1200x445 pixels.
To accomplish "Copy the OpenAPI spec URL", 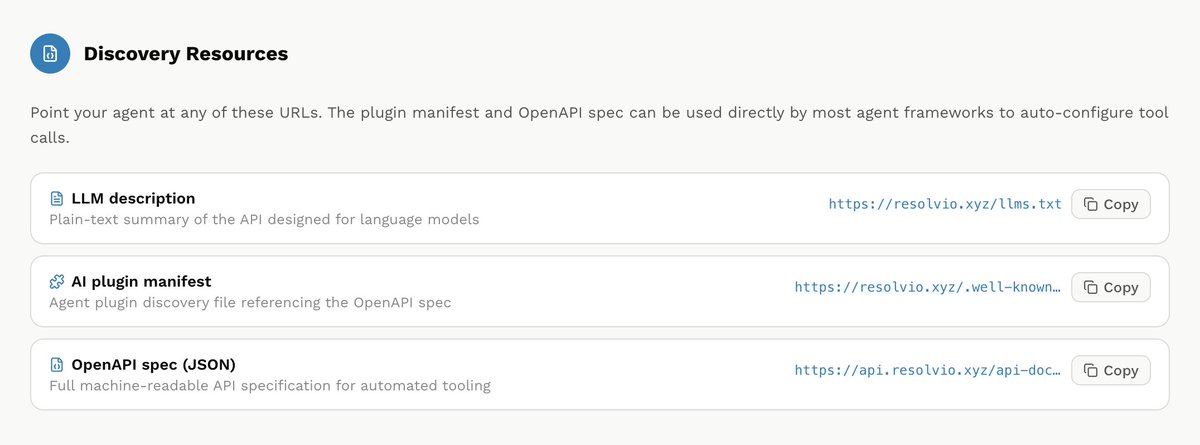I will pyautogui.click(x=1111, y=370).
